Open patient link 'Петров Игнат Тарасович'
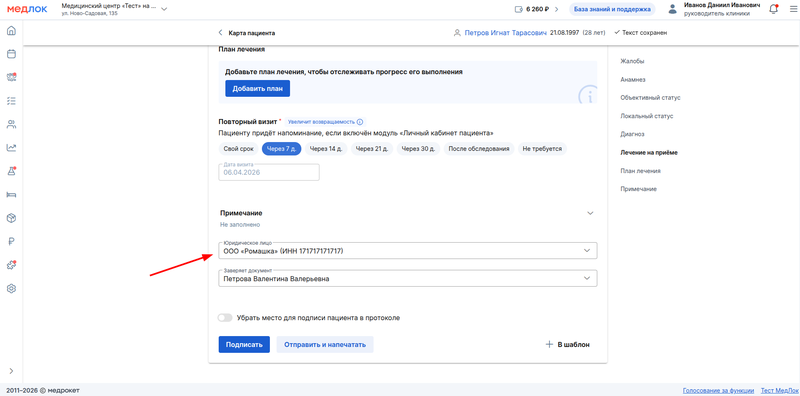Viewport: 800px width, 396px height. point(506,33)
